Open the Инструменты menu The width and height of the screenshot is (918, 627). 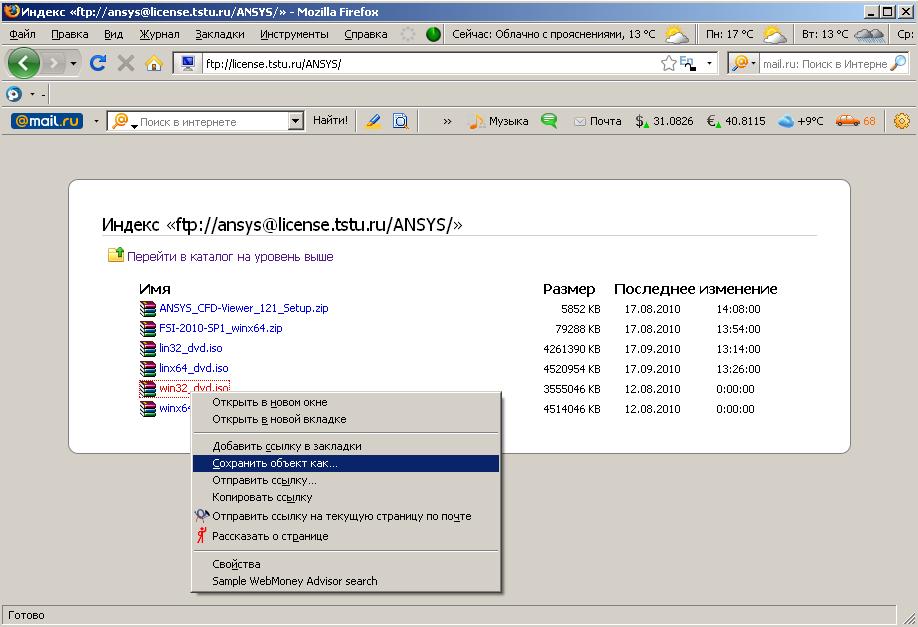coord(294,35)
